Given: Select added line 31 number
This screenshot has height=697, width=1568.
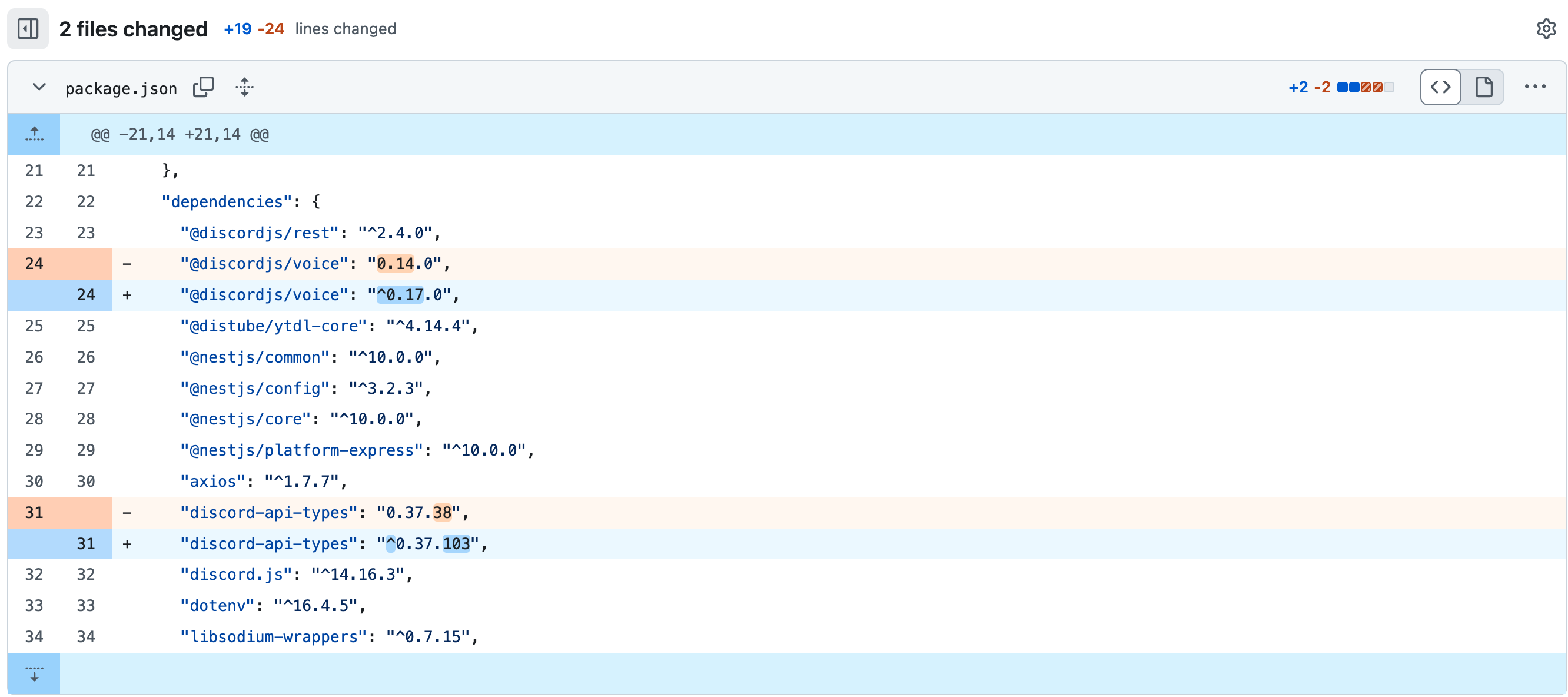Looking at the screenshot, I should point(86,543).
